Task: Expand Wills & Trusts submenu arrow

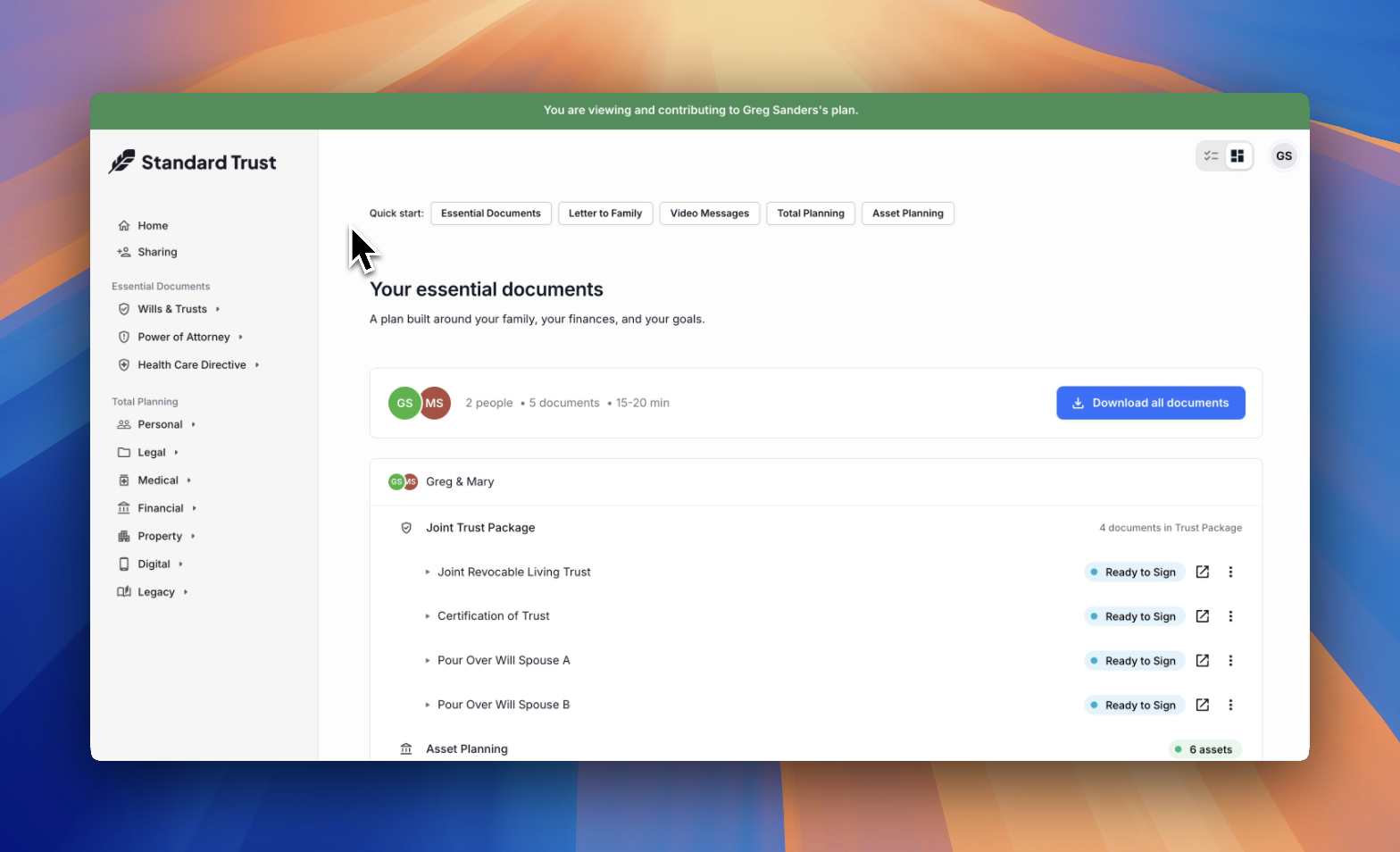Action: point(218,309)
